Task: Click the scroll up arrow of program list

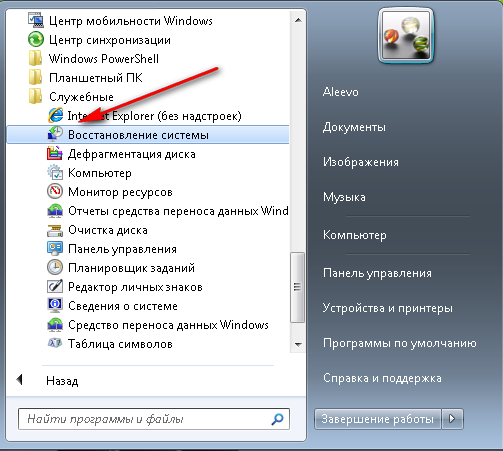Action: click(298, 20)
